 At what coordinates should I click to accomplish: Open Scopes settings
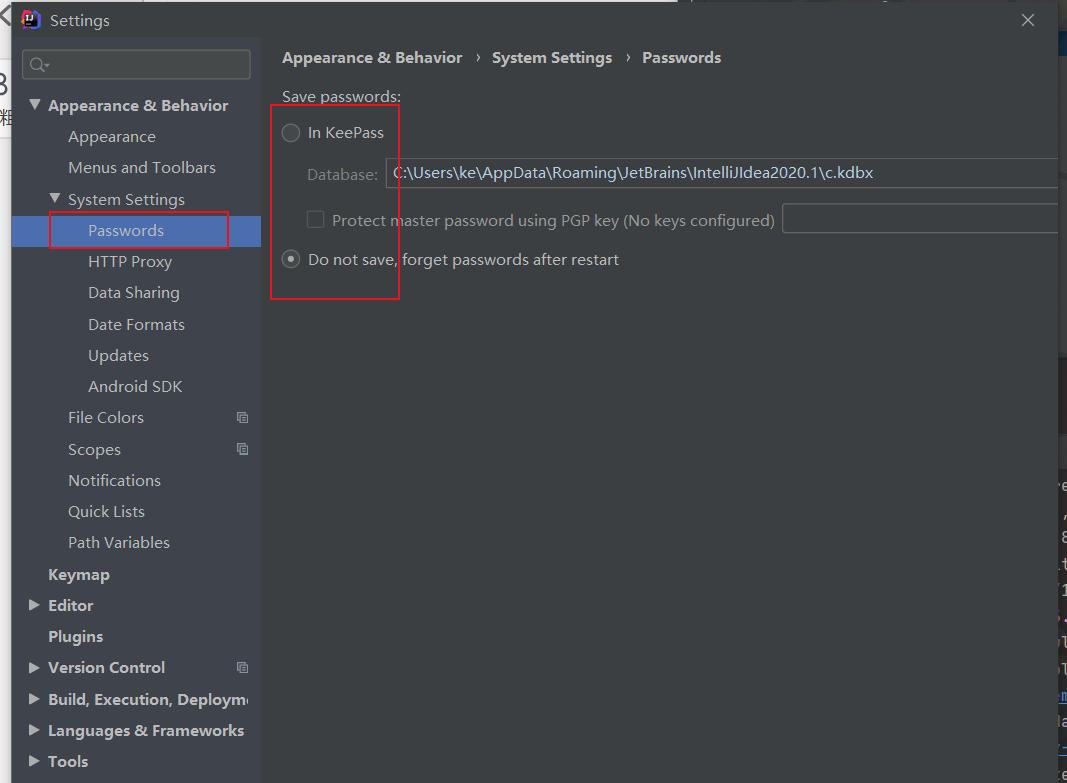[x=94, y=450]
